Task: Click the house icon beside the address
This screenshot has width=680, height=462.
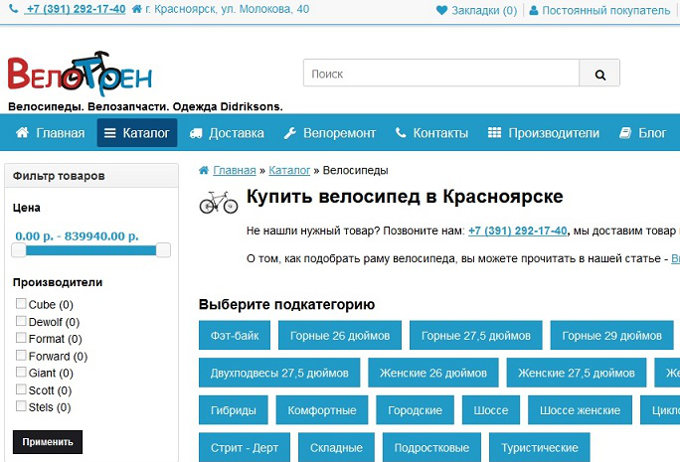Action: pyautogui.click(x=137, y=9)
